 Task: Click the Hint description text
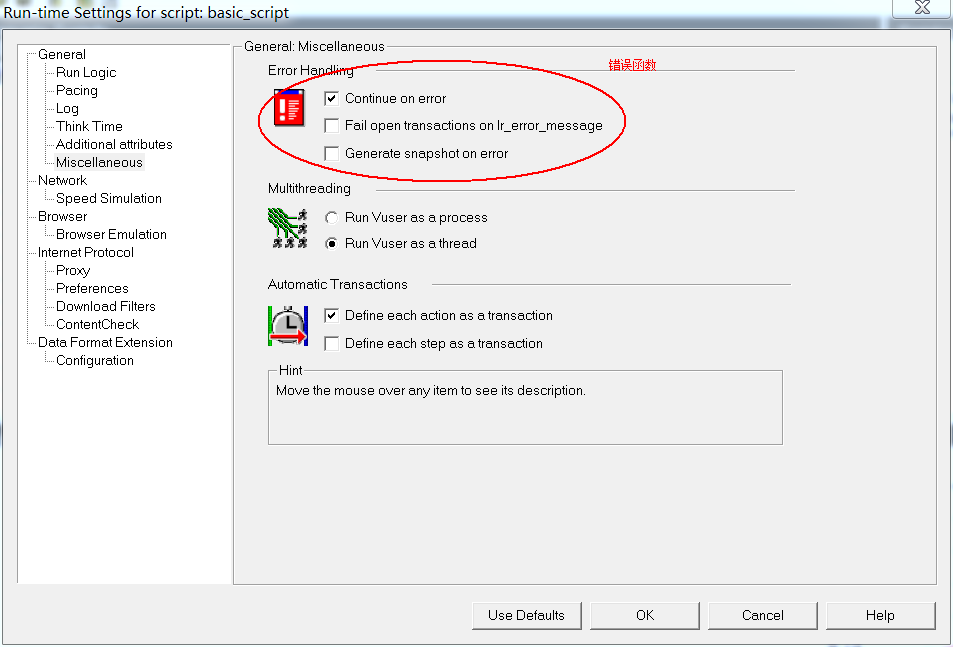coord(431,391)
